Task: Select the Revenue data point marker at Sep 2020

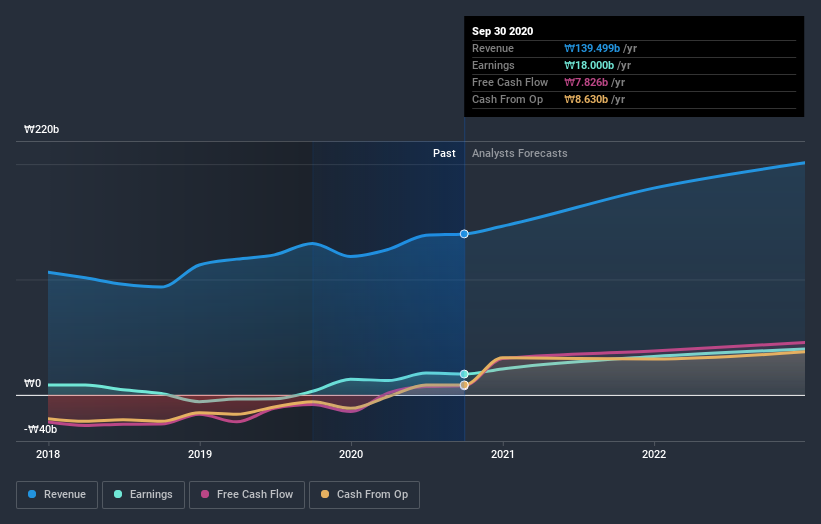Action: click(x=464, y=234)
